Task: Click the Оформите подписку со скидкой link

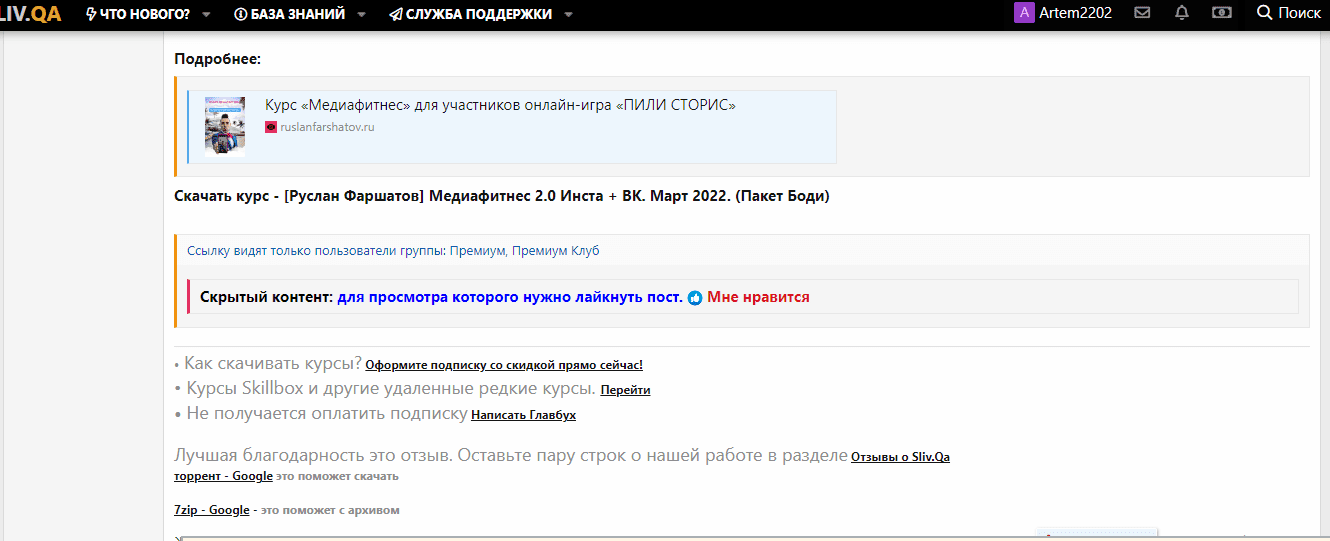Action: 503,365
